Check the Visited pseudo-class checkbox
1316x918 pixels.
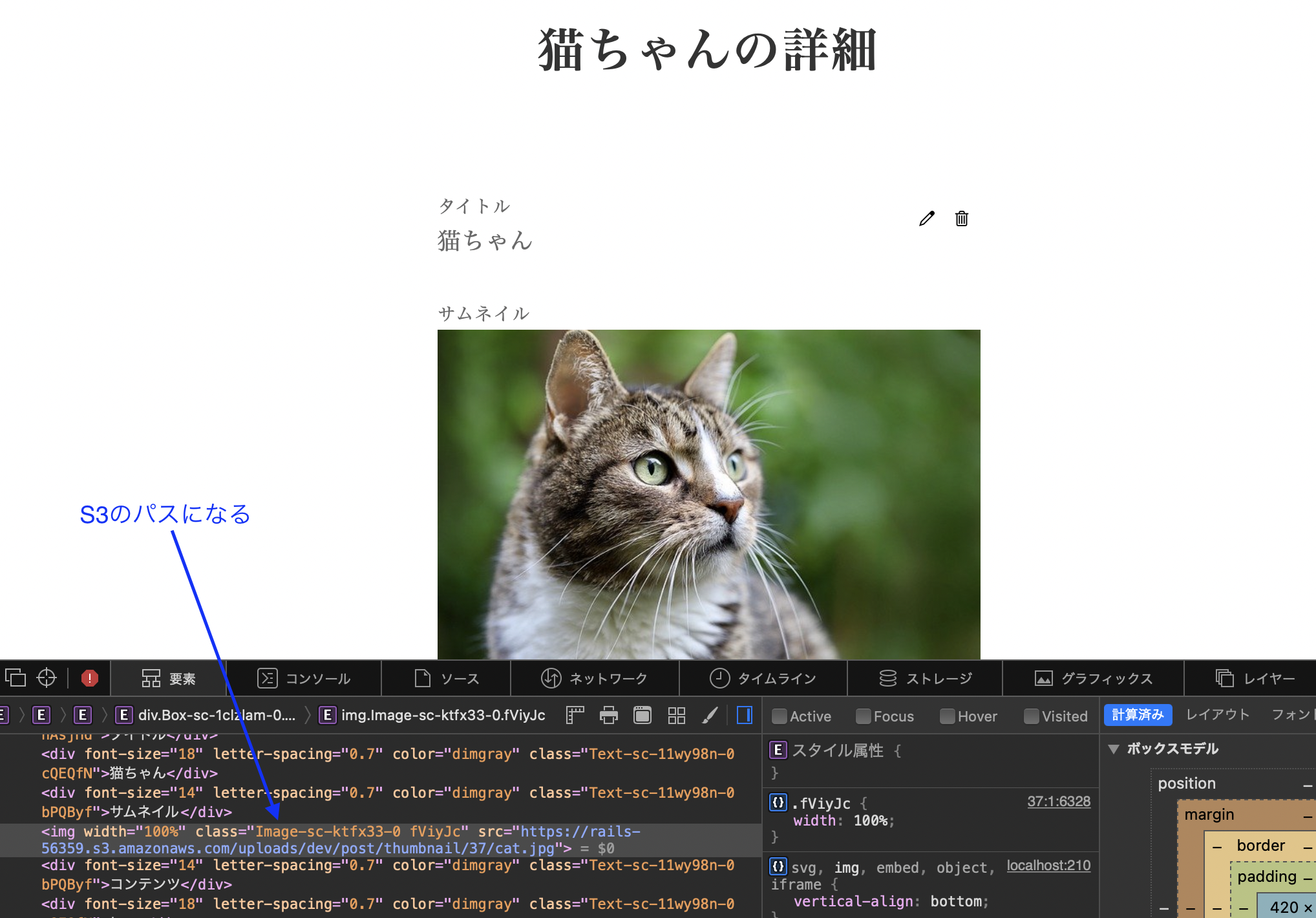point(1032,716)
